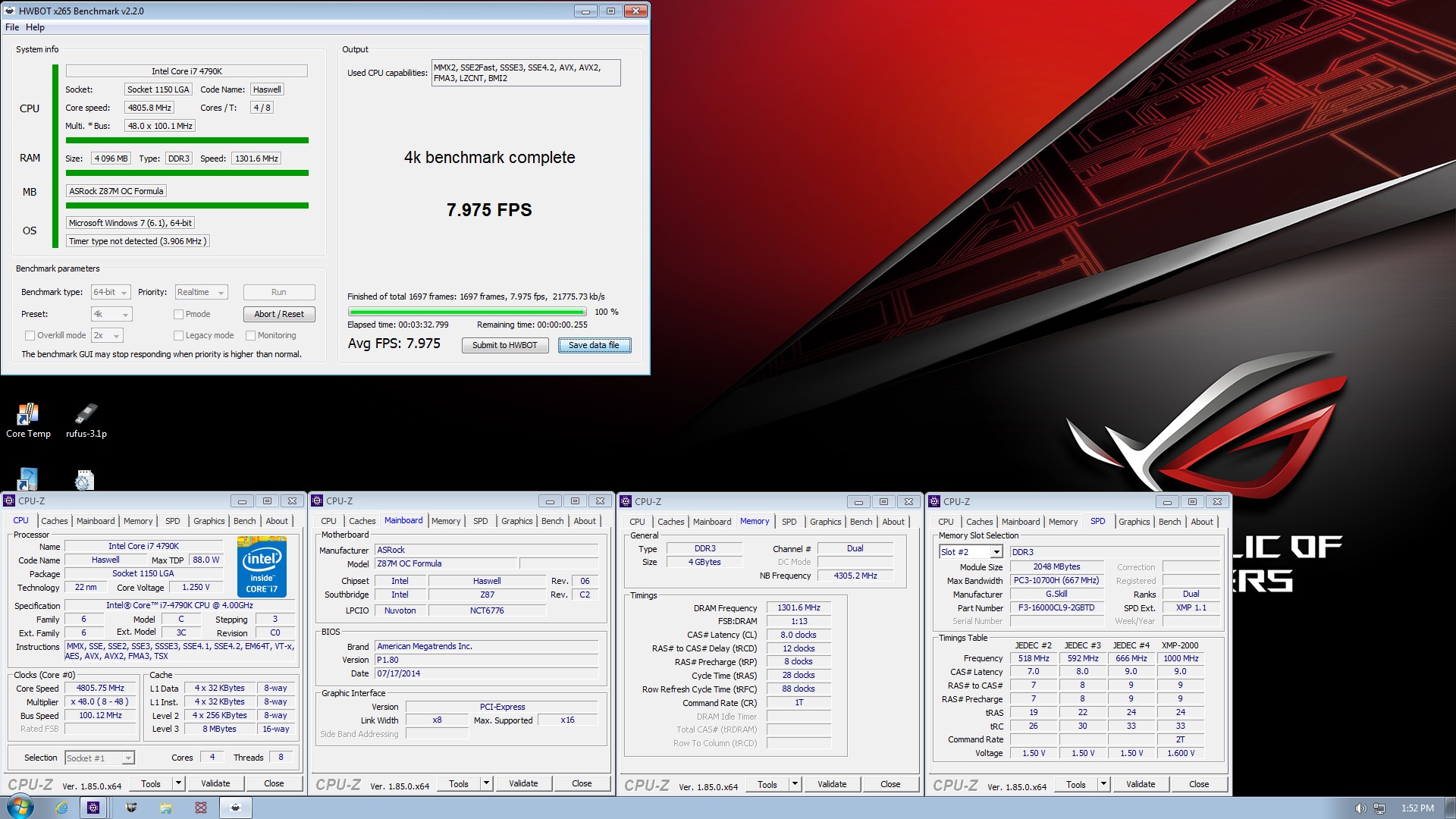Open the Slot #2 memory slot dropdown
The image size is (1456, 819).
tap(971, 552)
